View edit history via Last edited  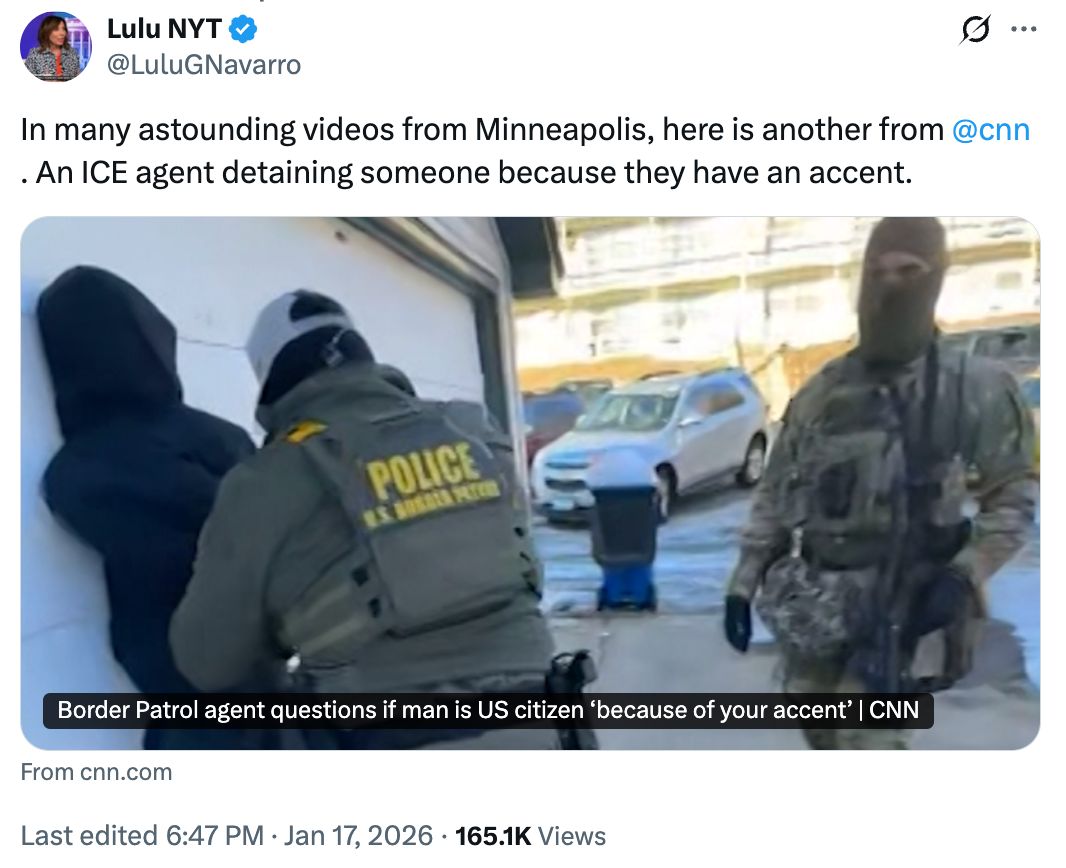[89, 835]
